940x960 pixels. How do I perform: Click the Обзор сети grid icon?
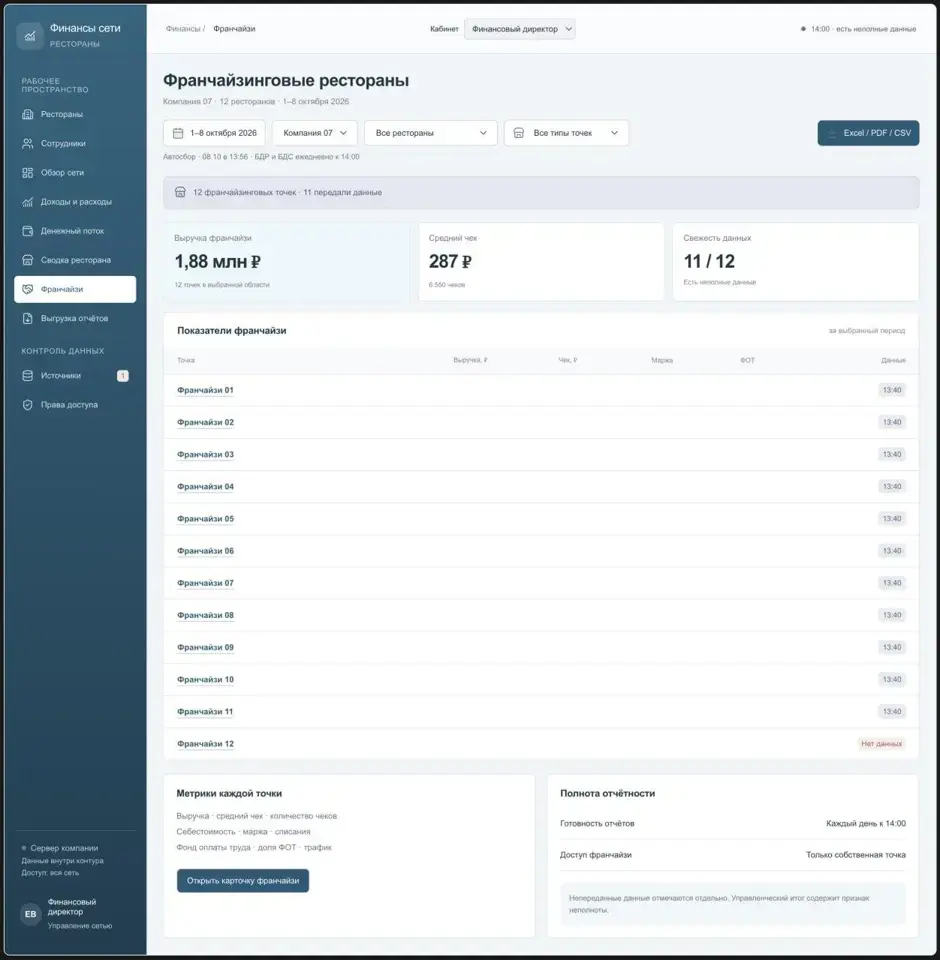(x=28, y=173)
